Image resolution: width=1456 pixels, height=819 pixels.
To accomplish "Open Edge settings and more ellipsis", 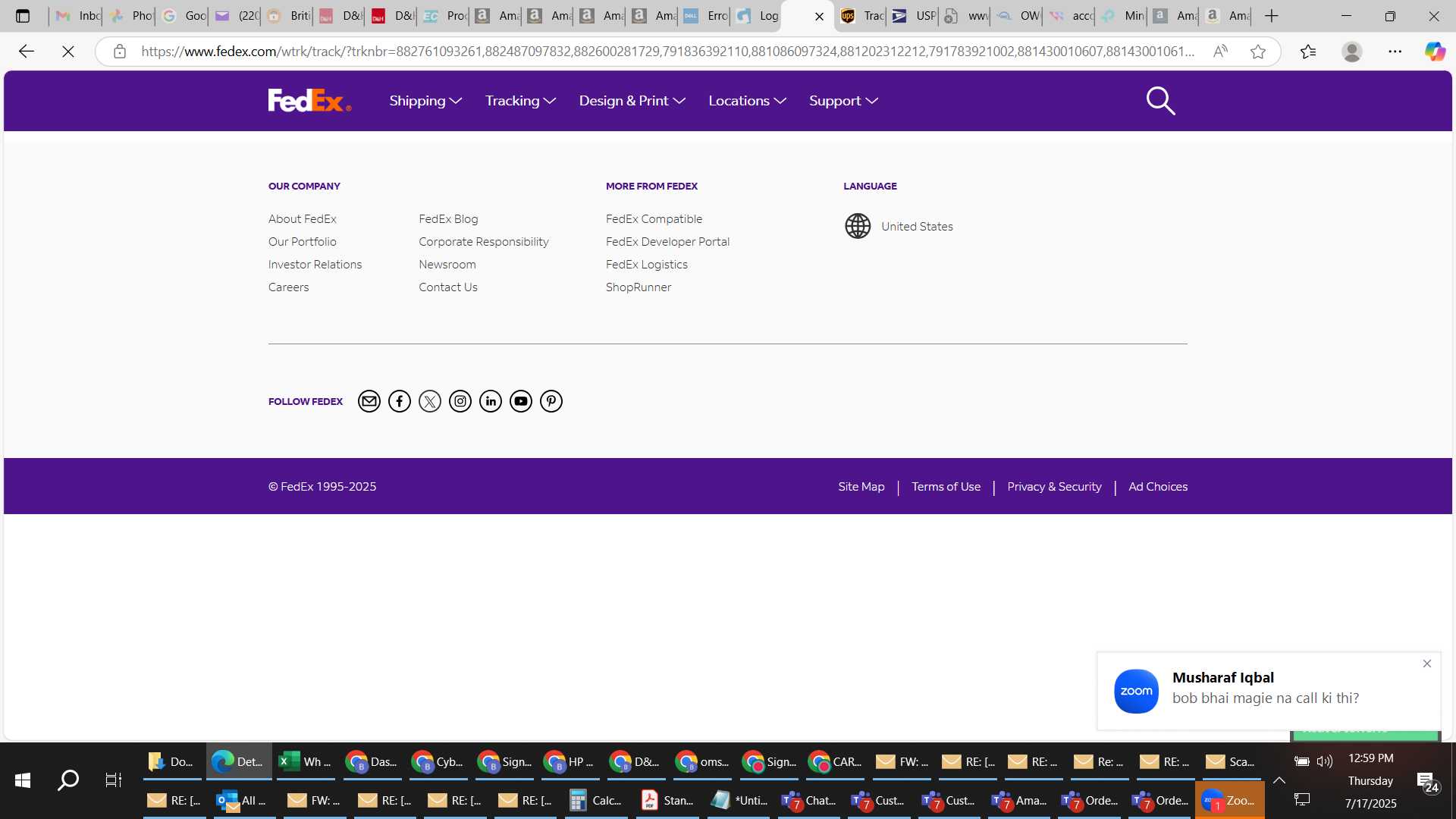I will tap(1395, 52).
